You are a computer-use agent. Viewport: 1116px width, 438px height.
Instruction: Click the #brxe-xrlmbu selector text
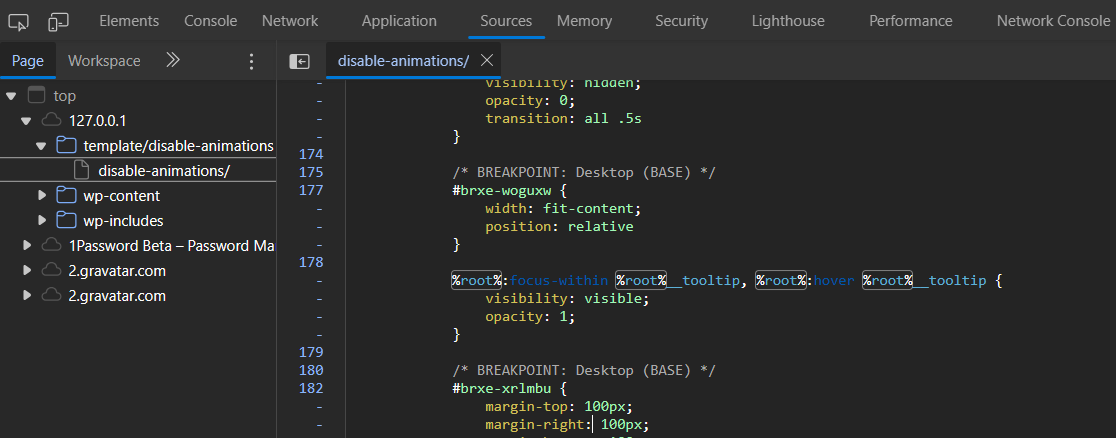(x=501, y=388)
